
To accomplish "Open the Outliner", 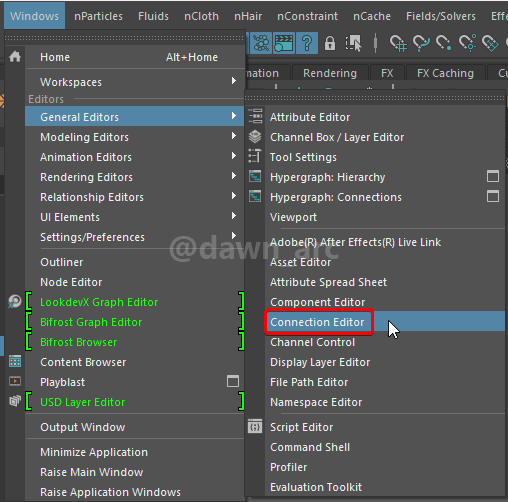I will point(135,262).
